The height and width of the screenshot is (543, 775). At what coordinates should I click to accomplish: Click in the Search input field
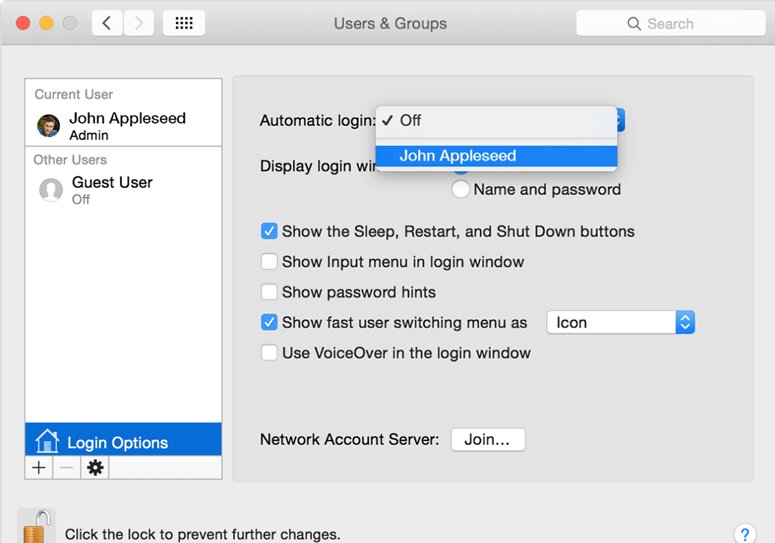pos(671,23)
